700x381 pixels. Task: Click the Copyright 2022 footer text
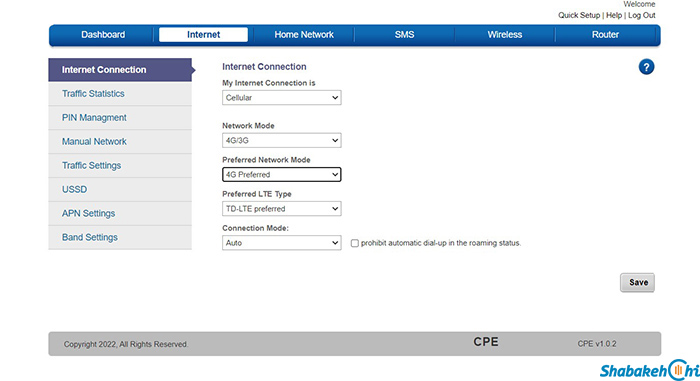click(126, 344)
